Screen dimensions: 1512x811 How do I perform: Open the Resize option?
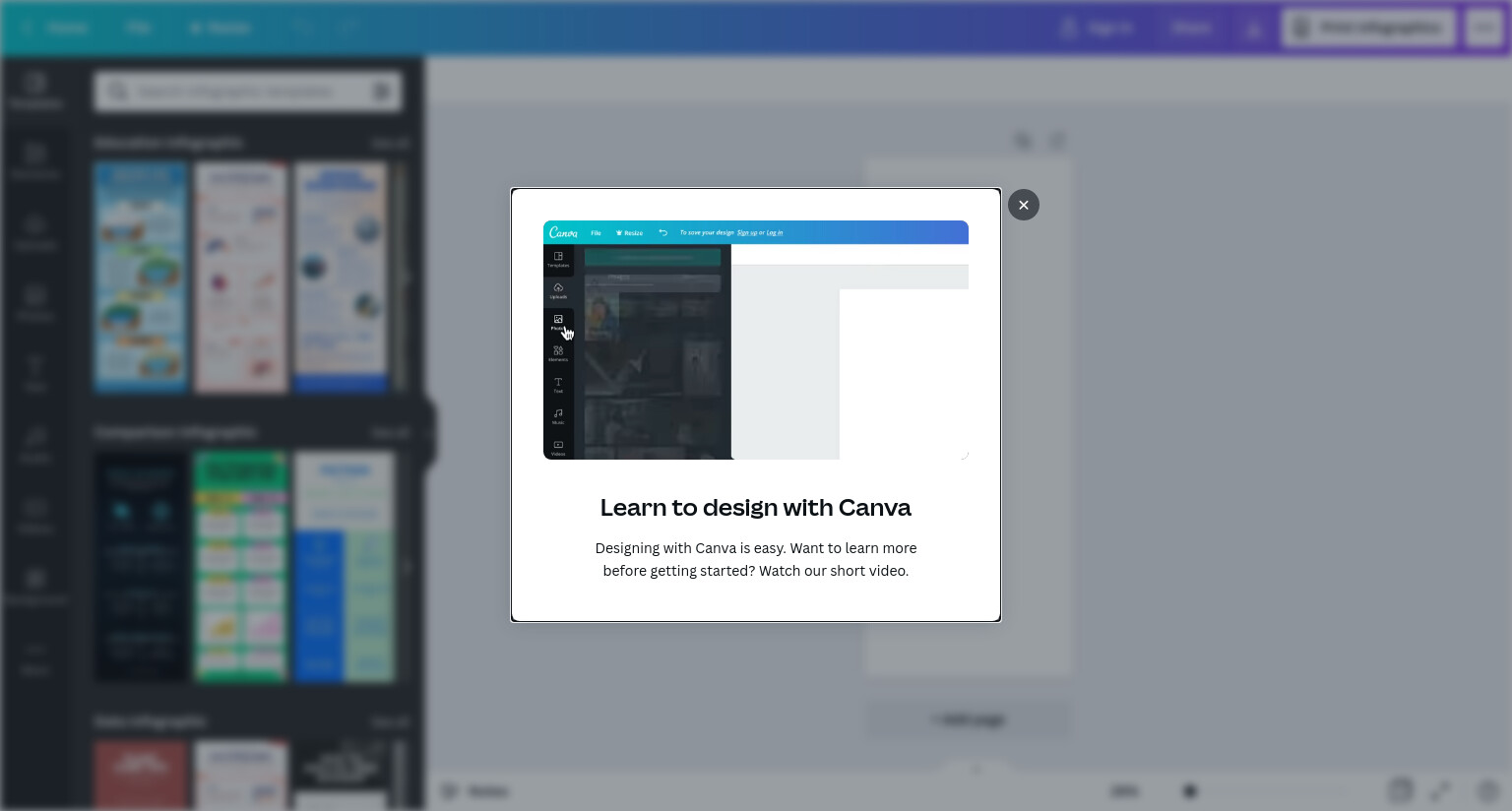click(220, 28)
